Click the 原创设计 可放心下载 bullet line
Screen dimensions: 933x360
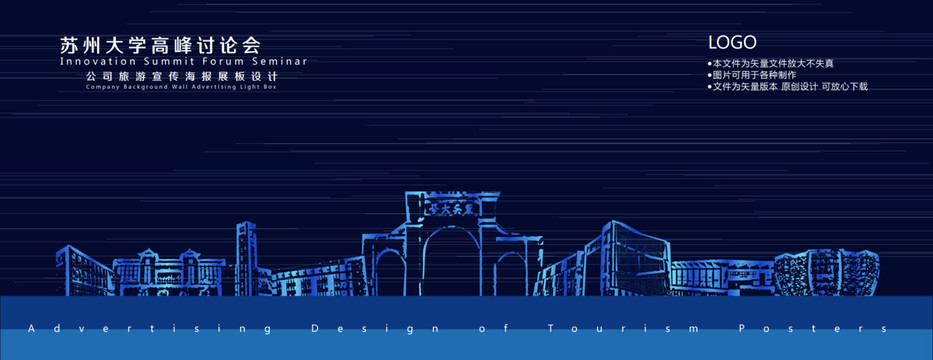coord(788,87)
